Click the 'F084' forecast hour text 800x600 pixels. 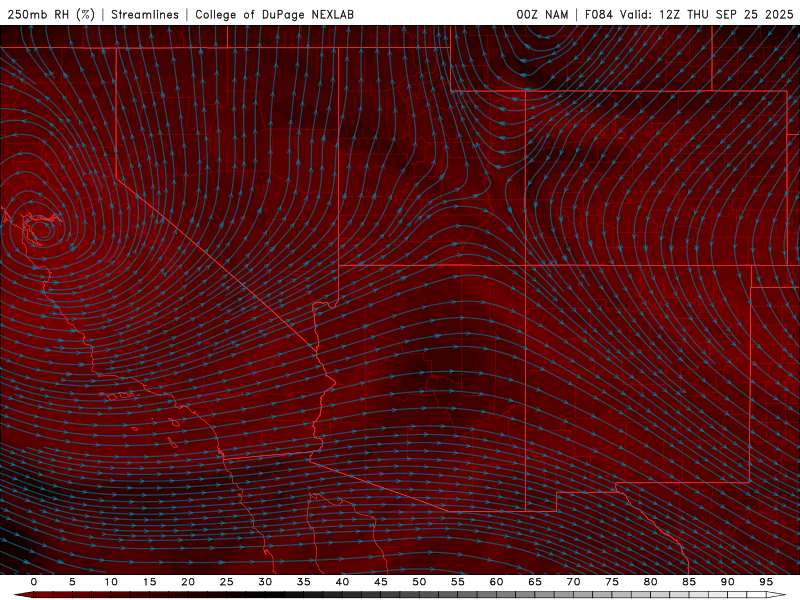point(598,14)
